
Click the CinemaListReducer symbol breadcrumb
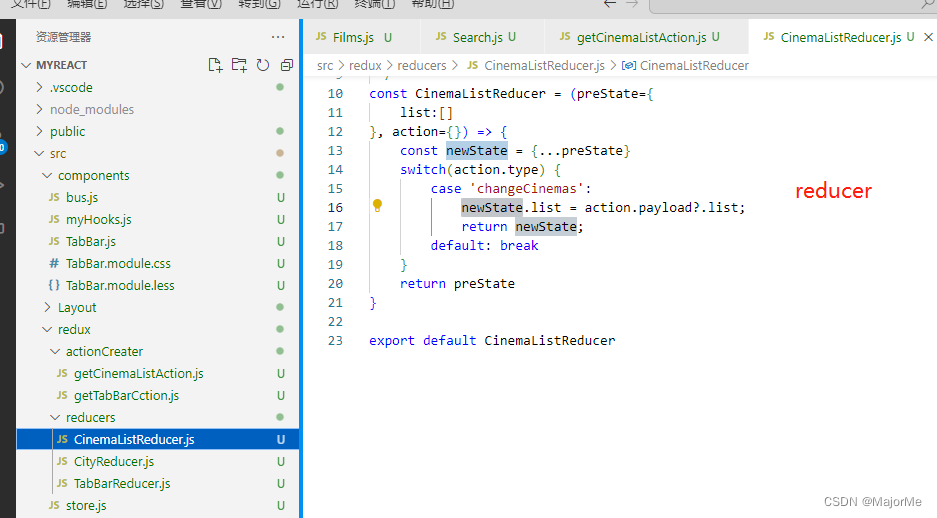685,66
